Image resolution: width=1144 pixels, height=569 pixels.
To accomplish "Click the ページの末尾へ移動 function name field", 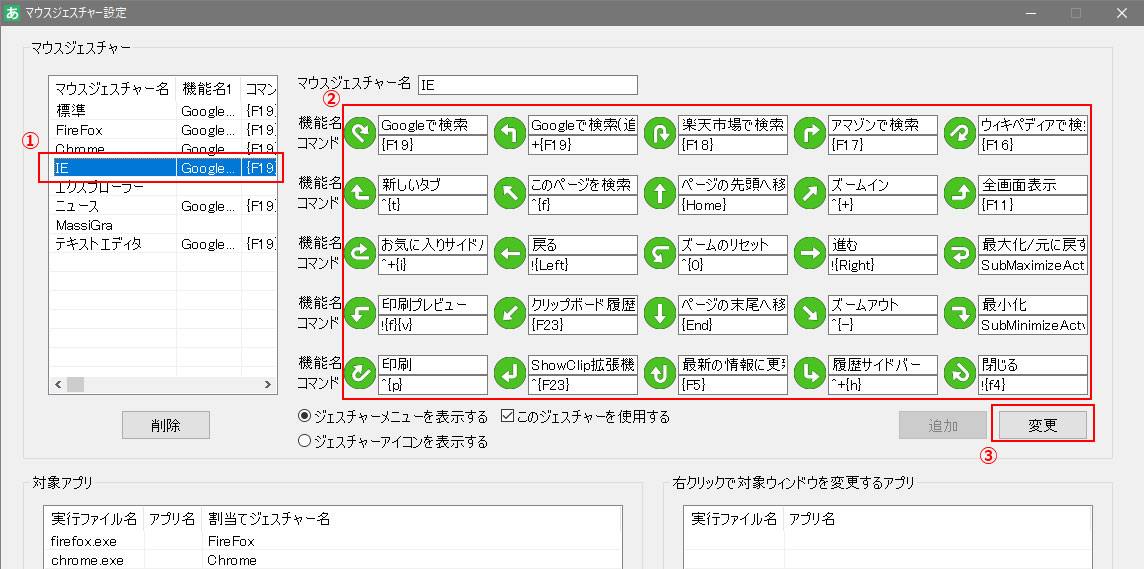I will pyautogui.click(x=733, y=305).
